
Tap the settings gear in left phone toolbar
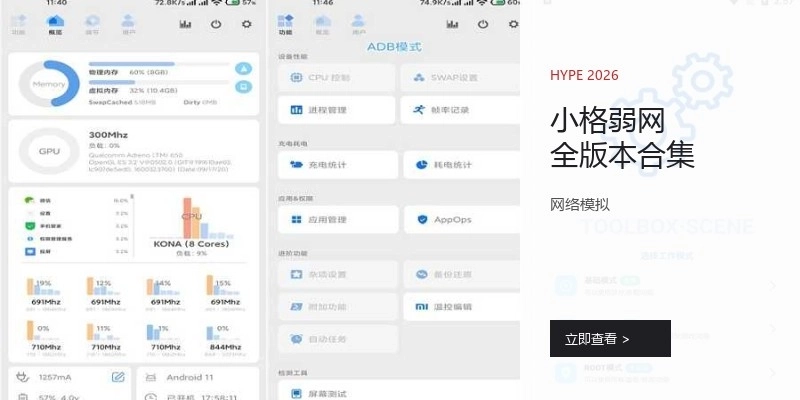pyautogui.click(x=247, y=23)
